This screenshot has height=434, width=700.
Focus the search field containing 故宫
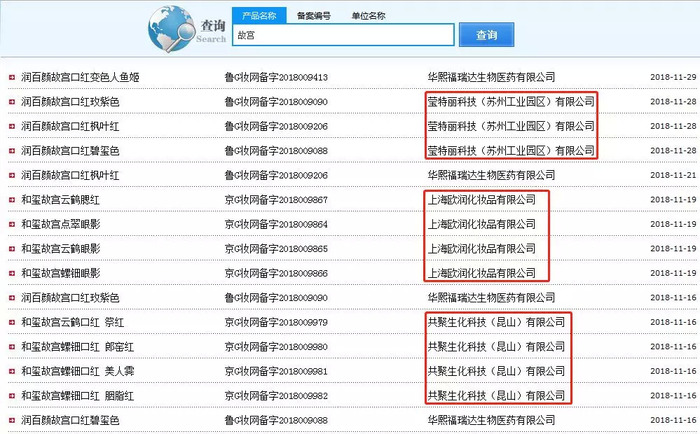(343, 35)
